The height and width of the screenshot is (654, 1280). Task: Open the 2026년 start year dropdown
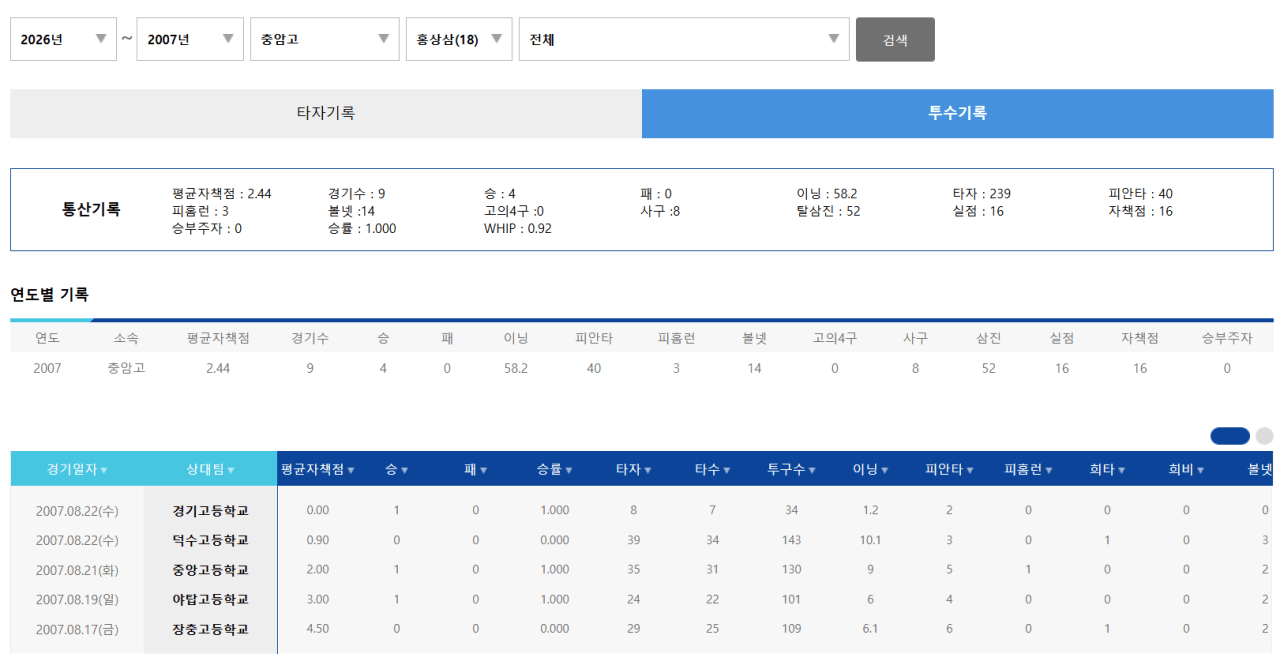tap(63, 39)
